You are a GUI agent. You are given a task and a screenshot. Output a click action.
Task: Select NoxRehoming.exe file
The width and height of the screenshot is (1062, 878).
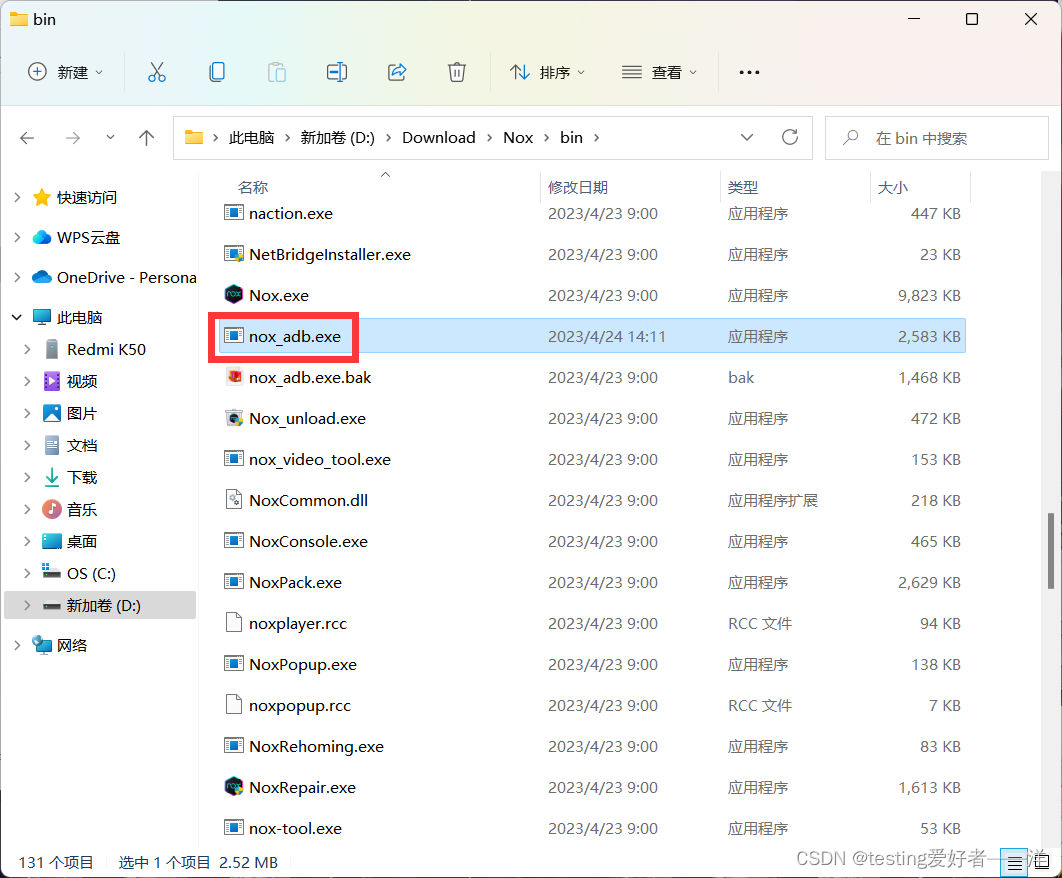593,746
